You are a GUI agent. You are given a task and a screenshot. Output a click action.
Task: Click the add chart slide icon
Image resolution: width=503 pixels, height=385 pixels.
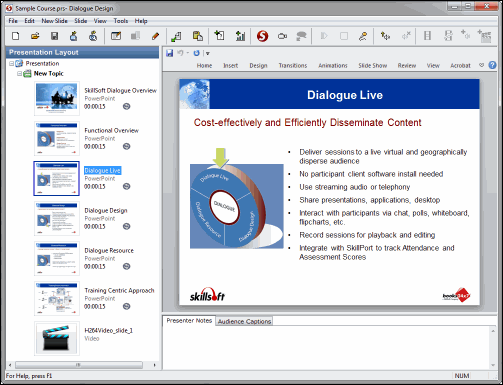pos(240,36)
